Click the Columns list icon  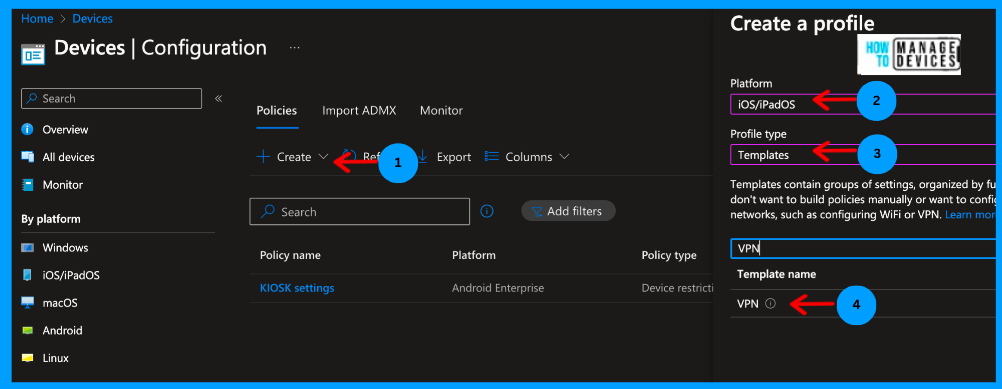491,156
